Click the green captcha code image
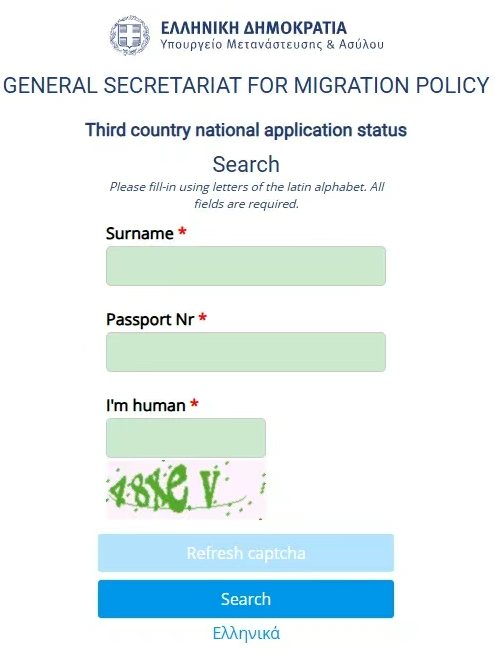This screenshot has height=654, width=497. (x=186, y=490)
